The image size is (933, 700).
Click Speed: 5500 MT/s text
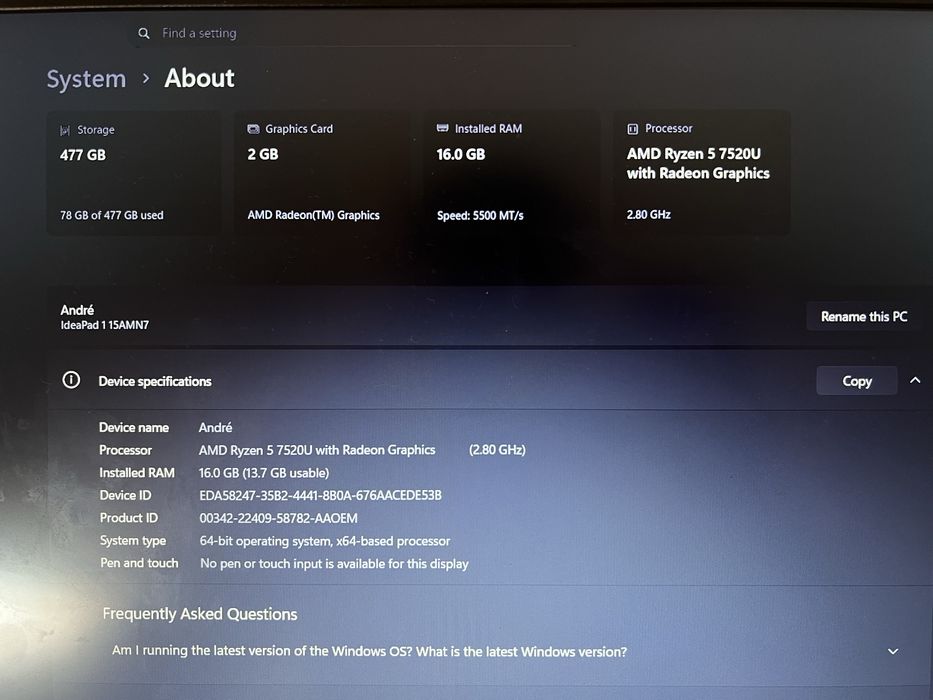[480, 215]
